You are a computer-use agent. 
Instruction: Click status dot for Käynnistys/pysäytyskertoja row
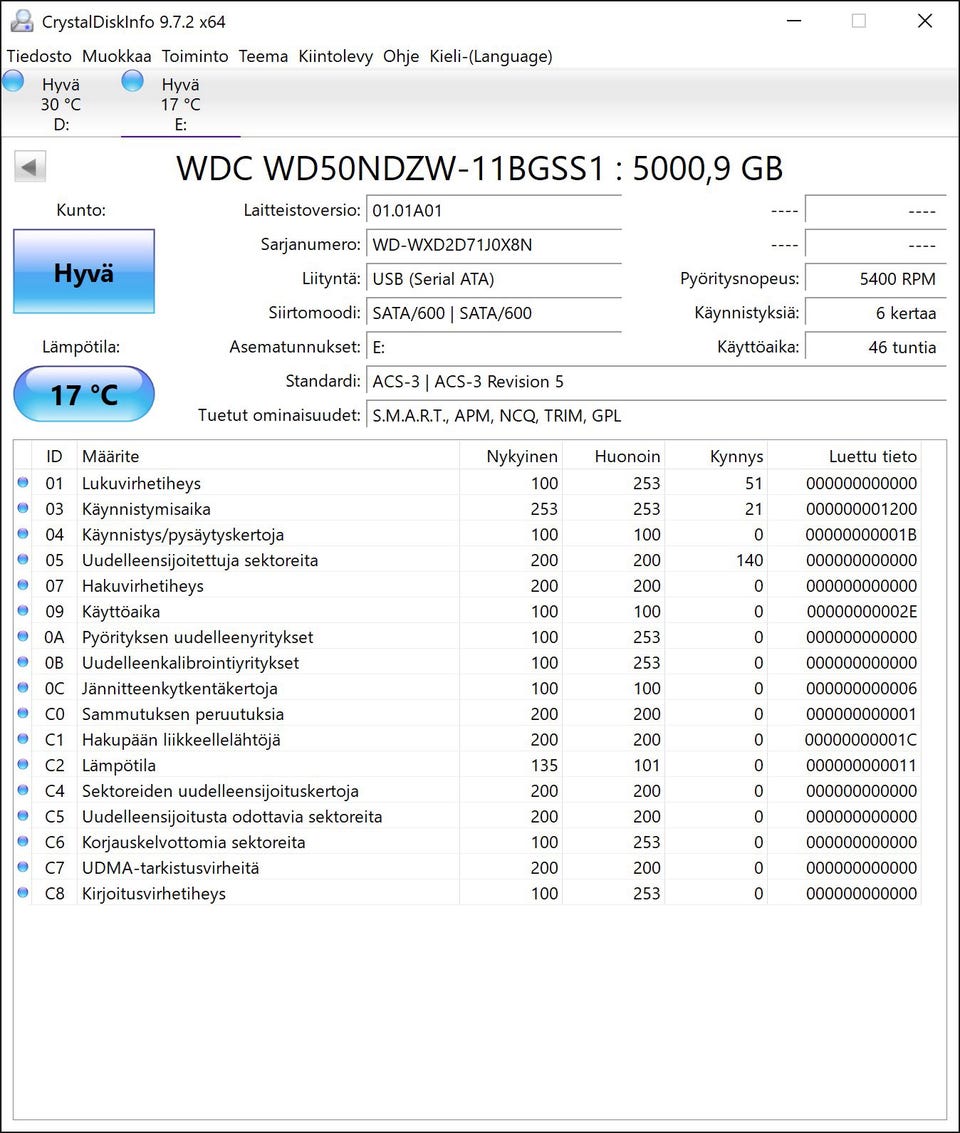(23, 534)
